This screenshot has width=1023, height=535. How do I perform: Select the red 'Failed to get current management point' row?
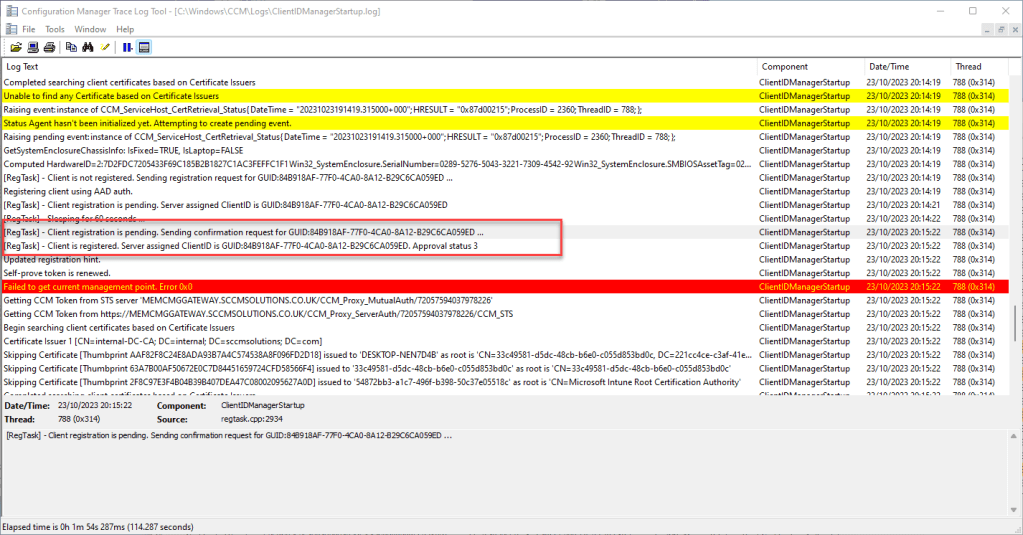[380, 286]
